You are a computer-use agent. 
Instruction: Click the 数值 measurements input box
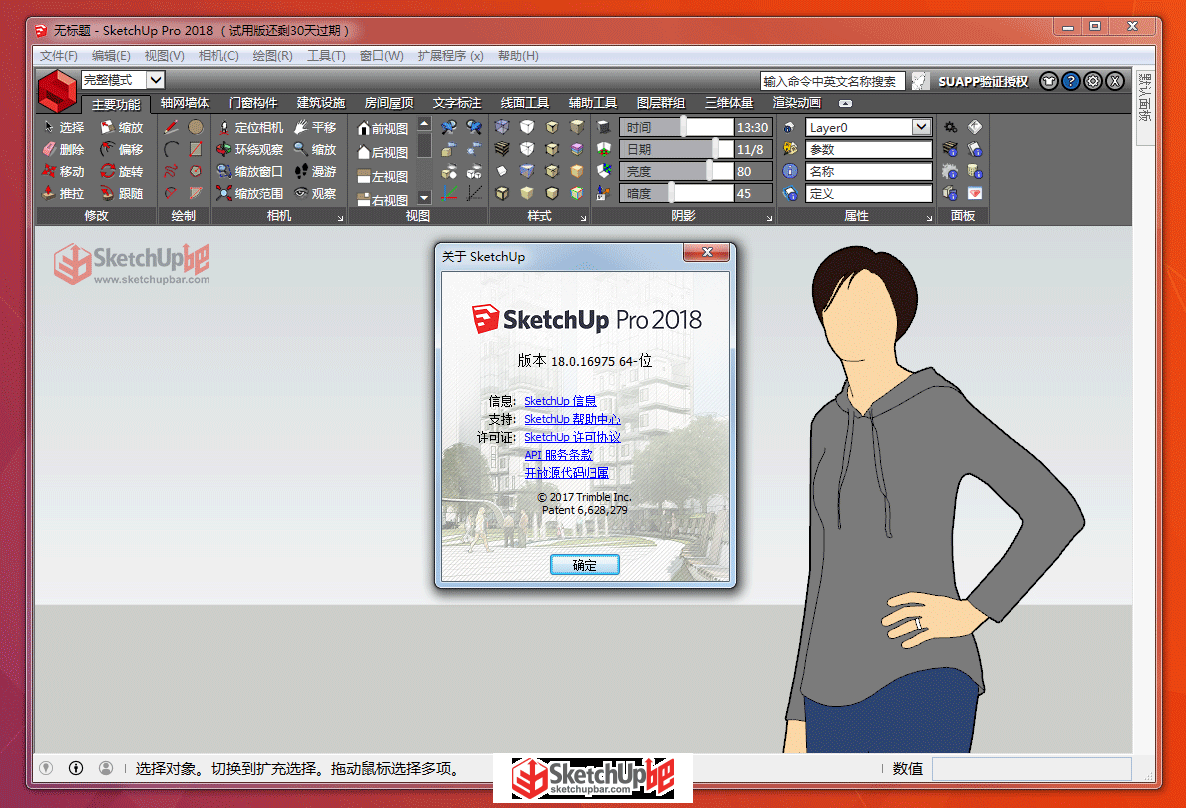tap(1032, 769)
